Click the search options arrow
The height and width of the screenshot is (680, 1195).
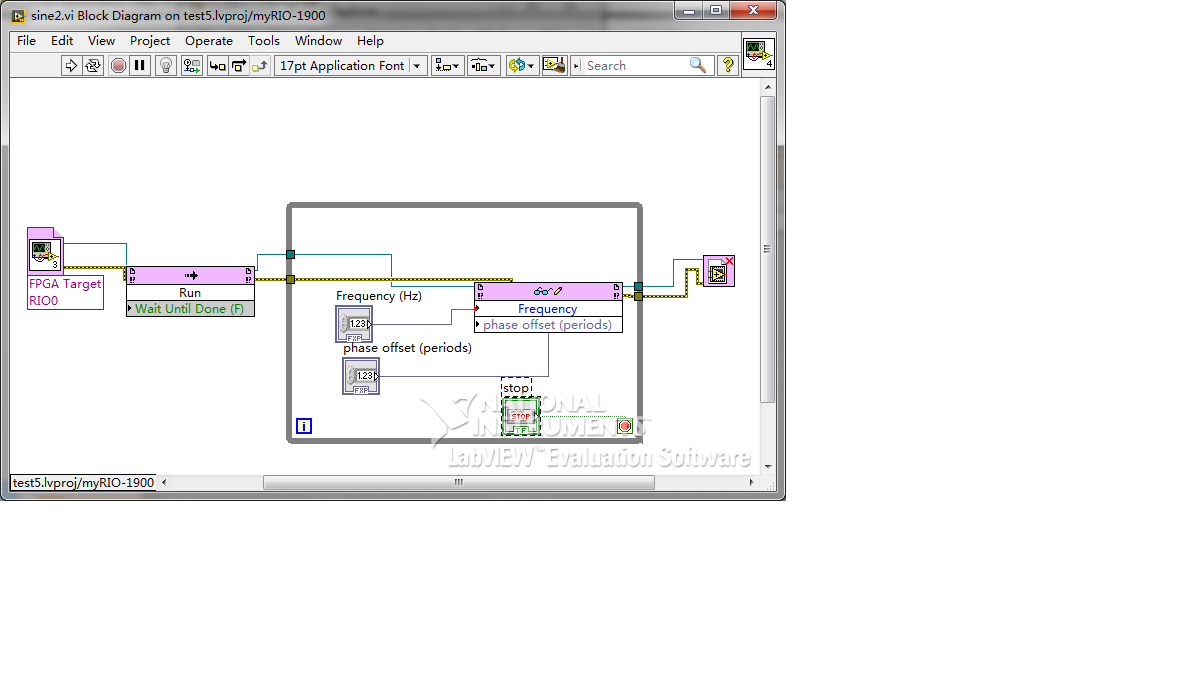coord(576,66)
